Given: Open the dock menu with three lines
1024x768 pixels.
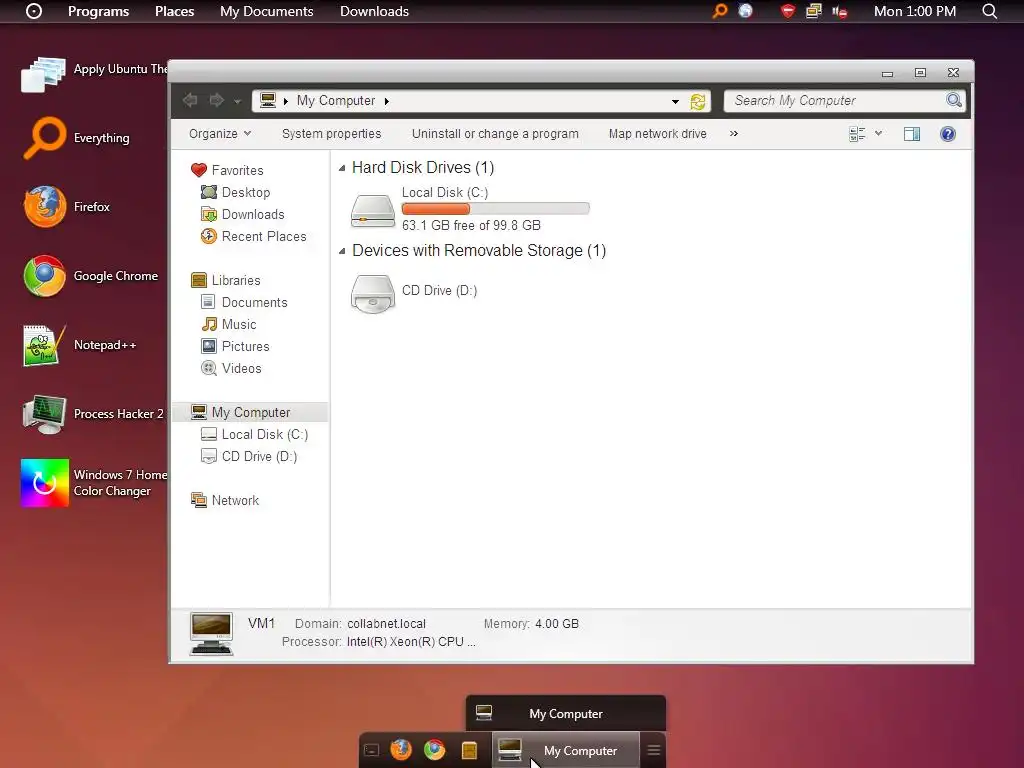Looking at the screenshot, I should pyautogui.click(x=654, y=750).
